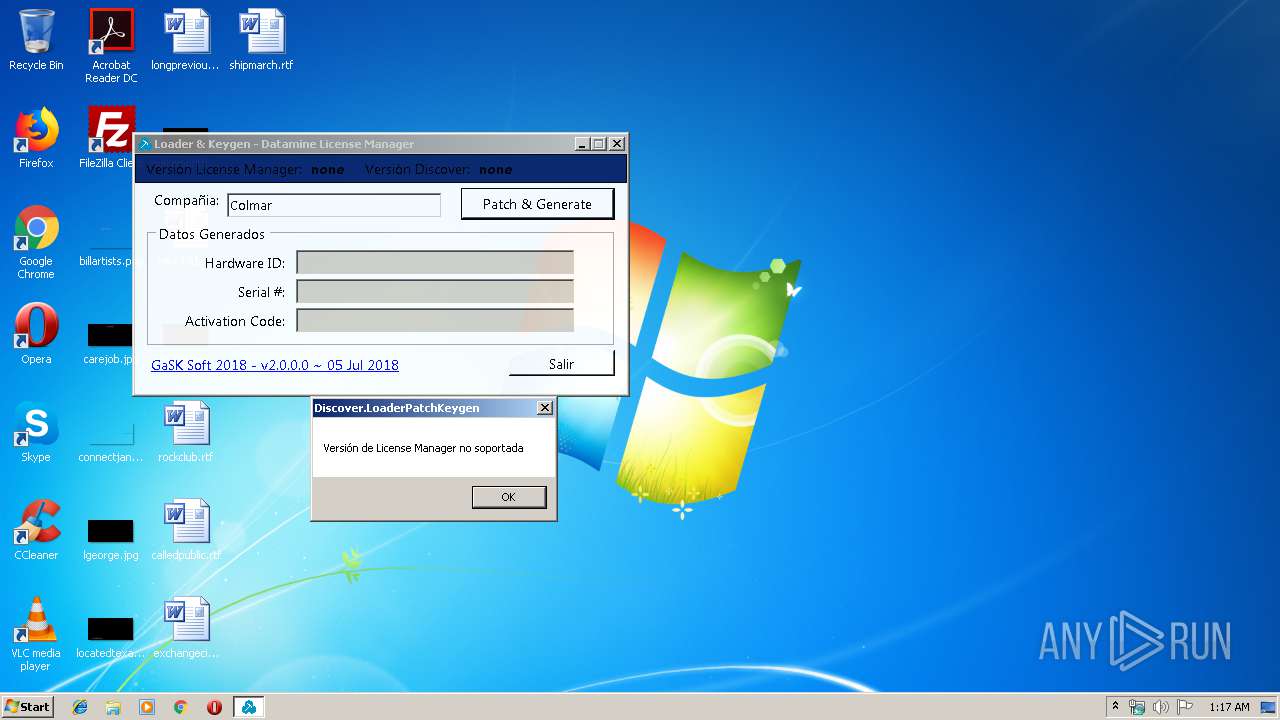Screen dimensions: 1280x720
Task: Open the GaSK Soft 2018 link
Action: [275, 365]
